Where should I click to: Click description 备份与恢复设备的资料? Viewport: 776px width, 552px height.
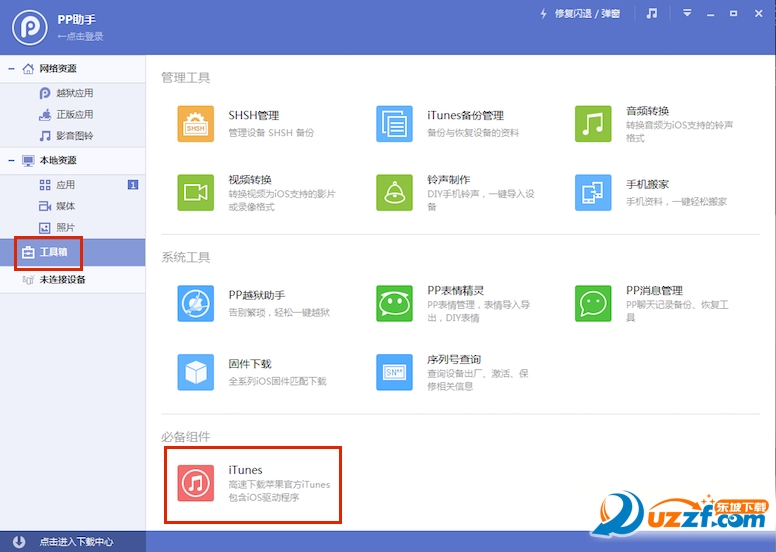coord(473,133)
